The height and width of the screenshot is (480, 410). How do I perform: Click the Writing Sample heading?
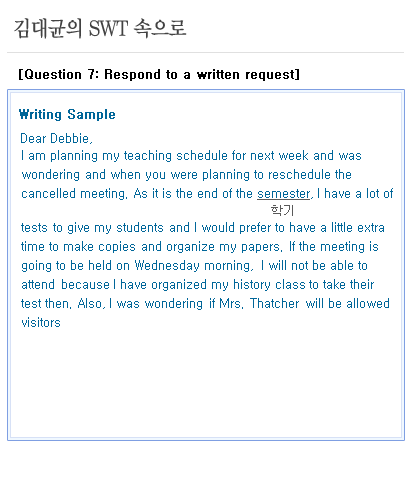[67, 114]
